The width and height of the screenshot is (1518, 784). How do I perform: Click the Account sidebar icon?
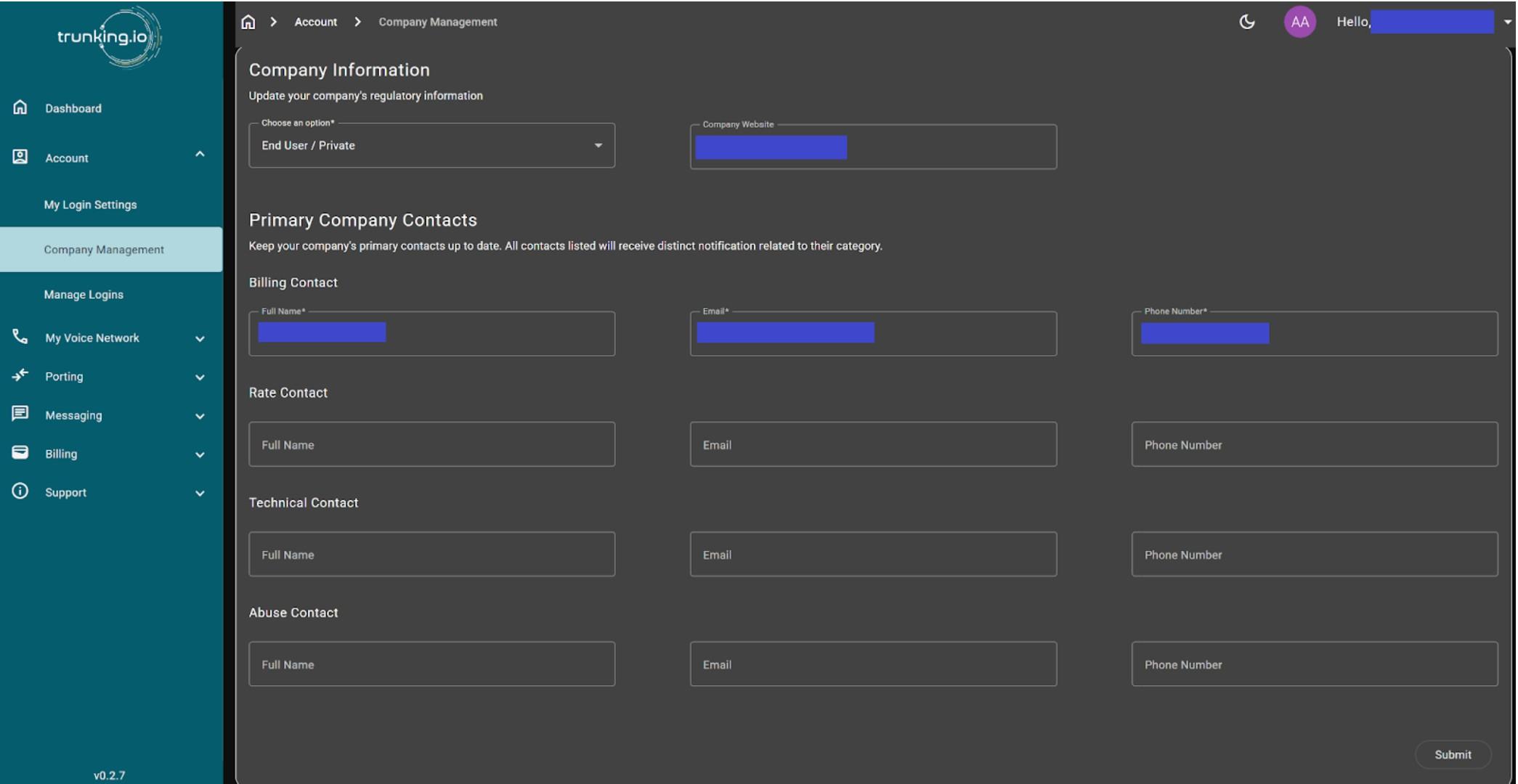(x=20, y=157)
